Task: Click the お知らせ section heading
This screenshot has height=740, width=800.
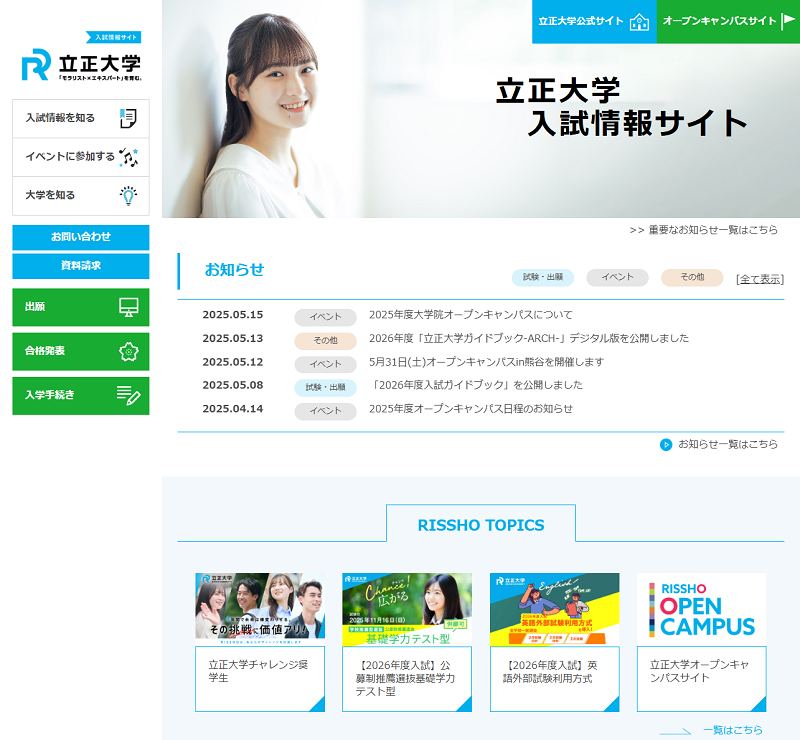Action: (234, 270)
